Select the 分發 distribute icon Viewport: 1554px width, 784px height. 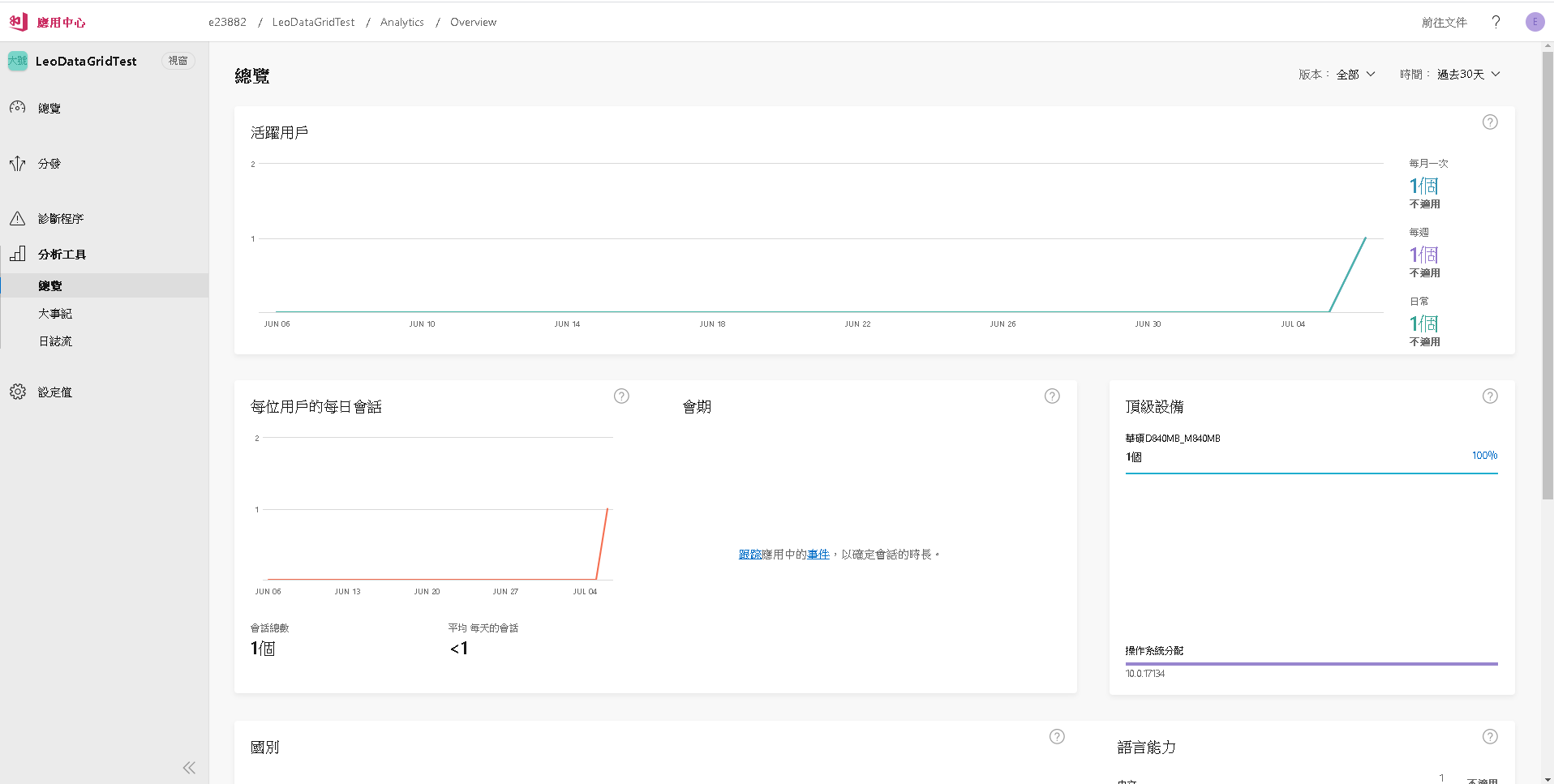tap(17, 163)
